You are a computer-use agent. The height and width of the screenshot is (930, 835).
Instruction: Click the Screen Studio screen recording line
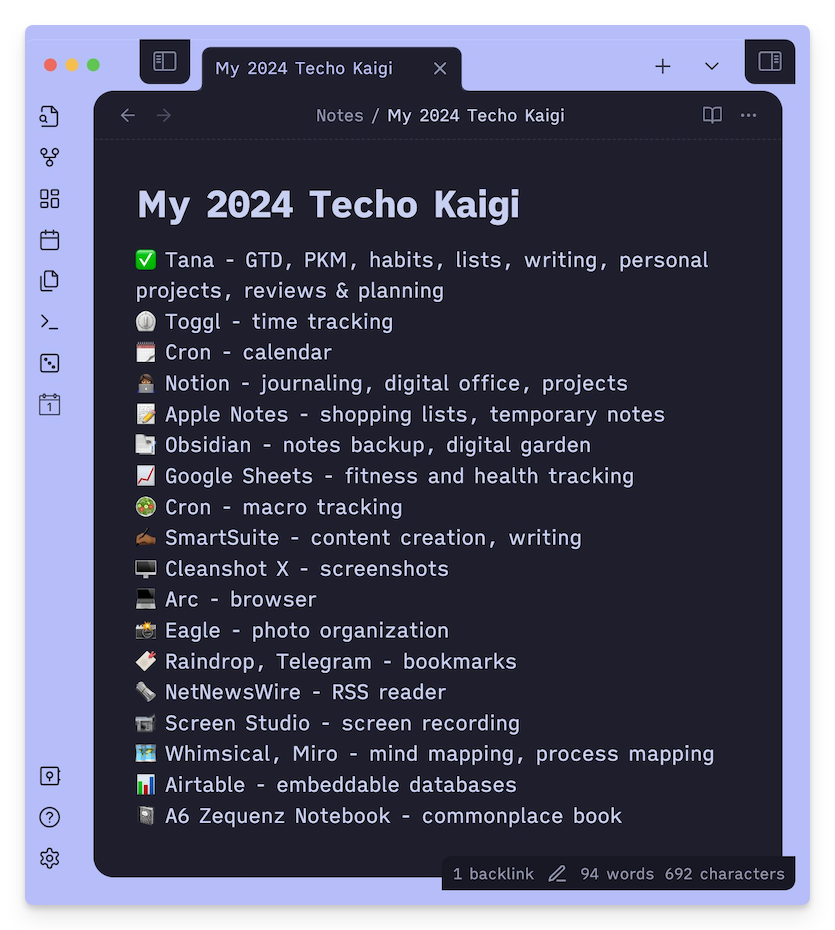point(327,723)
